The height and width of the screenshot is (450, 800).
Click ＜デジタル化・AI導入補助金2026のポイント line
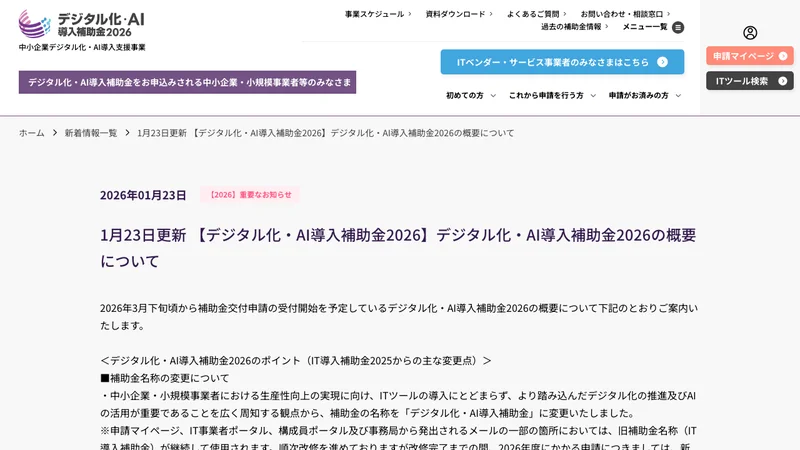296,361
